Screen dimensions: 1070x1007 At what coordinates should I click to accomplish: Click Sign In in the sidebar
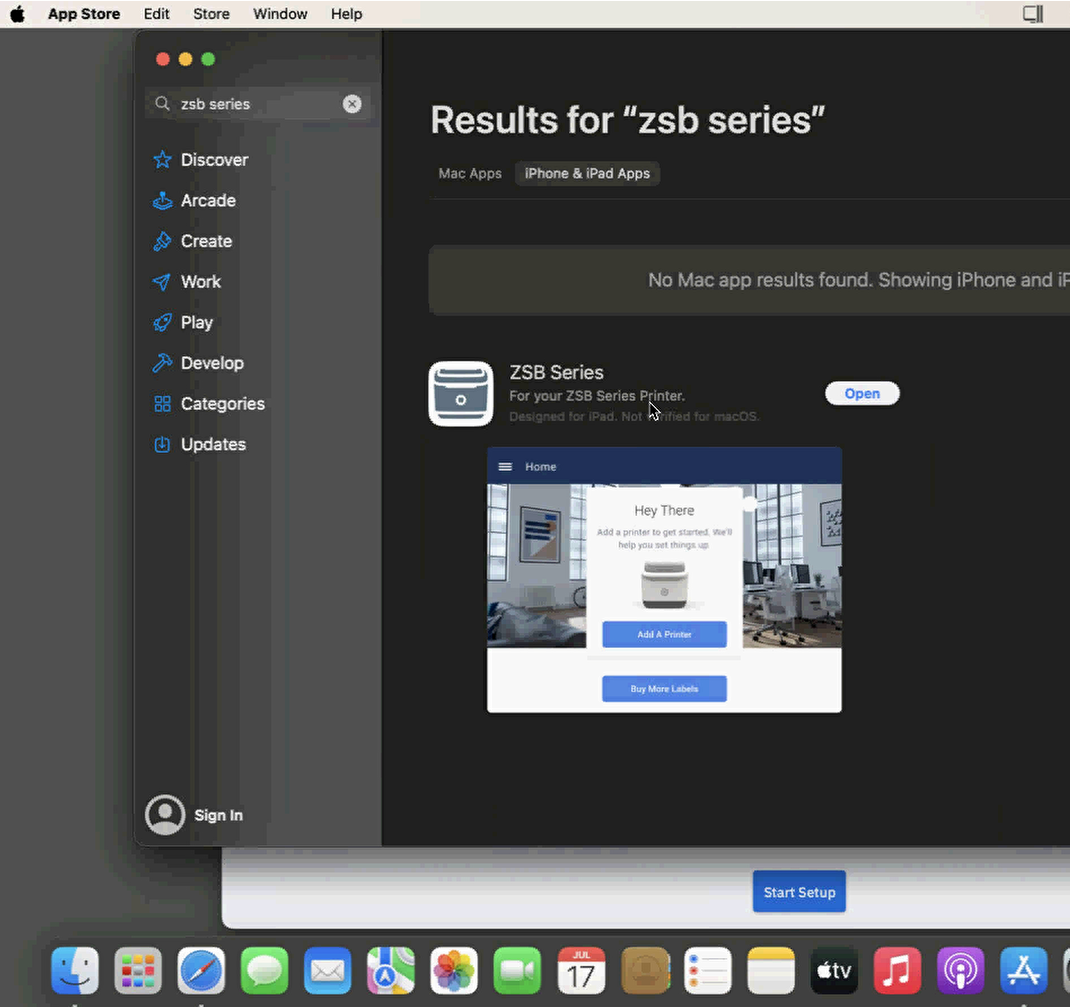click(x=218, y=815)
